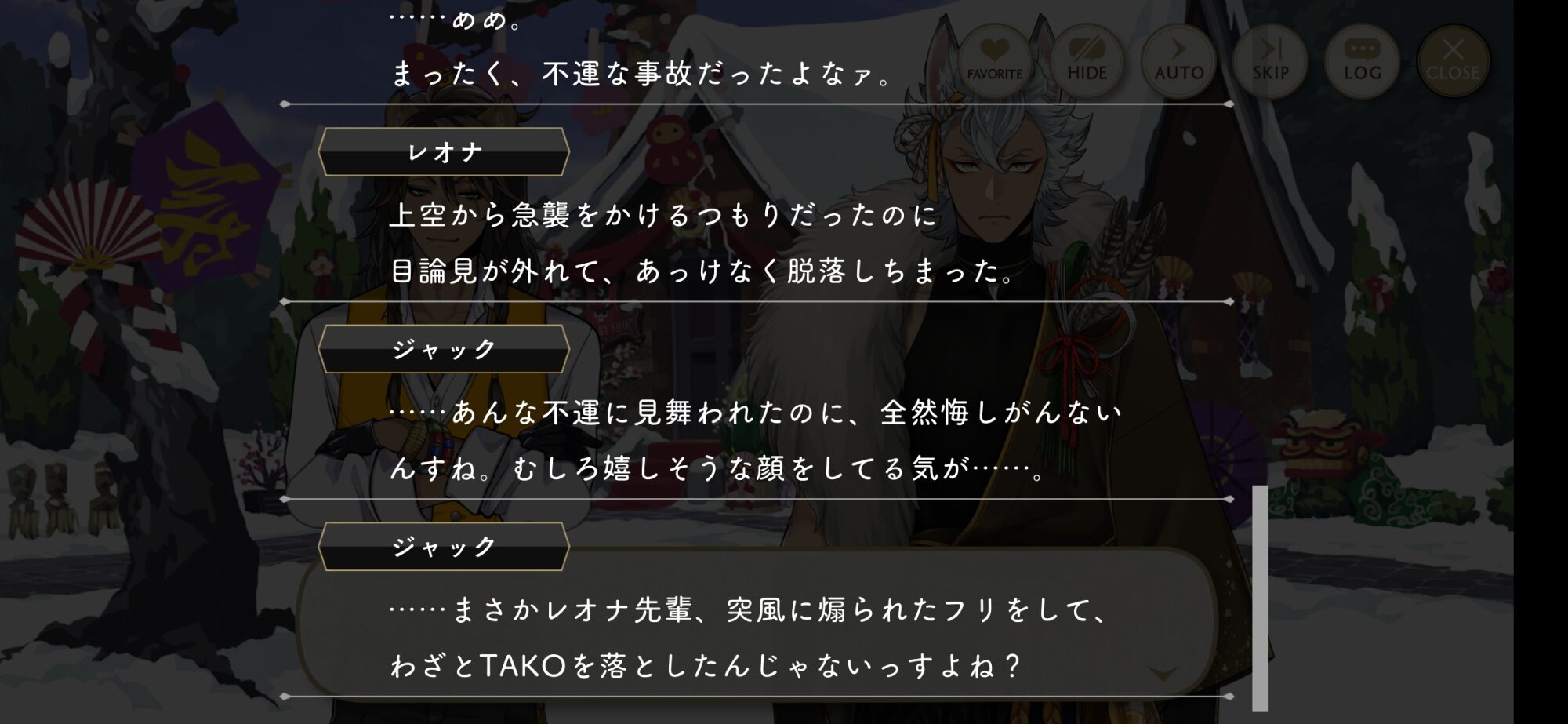The image size is (1568, 724).
Task: Close the log with CLOSE button
Action: coord(1453,60)
